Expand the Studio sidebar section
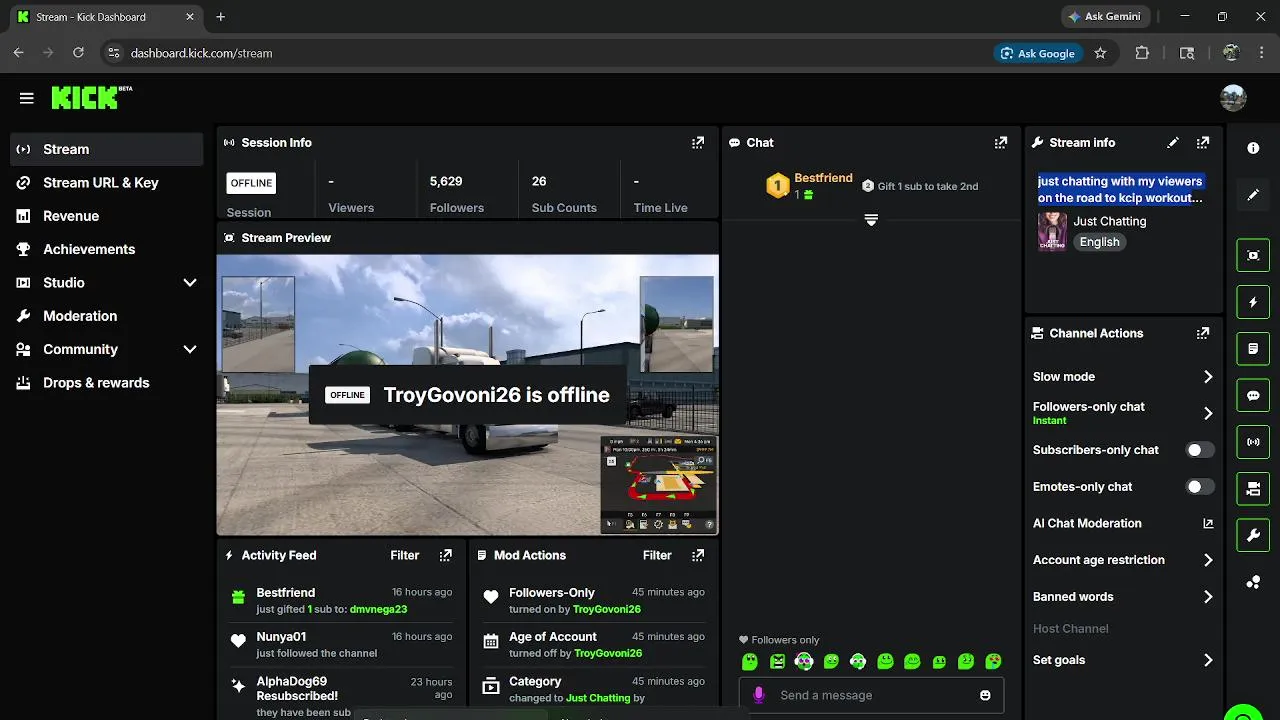Image resolution: width=1280 pixels, height=720 pixels. [190, 283]
